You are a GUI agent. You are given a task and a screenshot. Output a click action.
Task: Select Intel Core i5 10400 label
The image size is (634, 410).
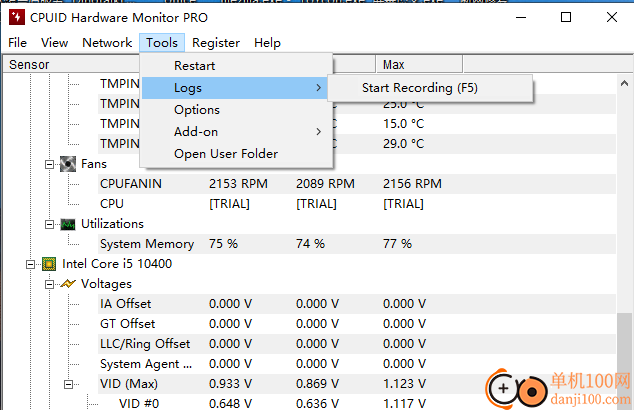pos(117,264)
